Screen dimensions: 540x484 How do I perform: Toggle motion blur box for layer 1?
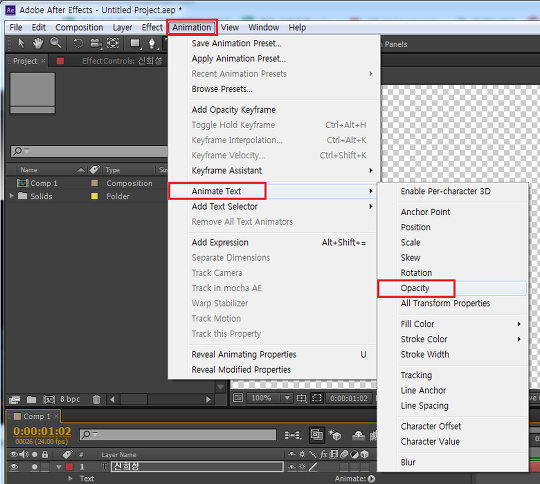tap(344, 467)
